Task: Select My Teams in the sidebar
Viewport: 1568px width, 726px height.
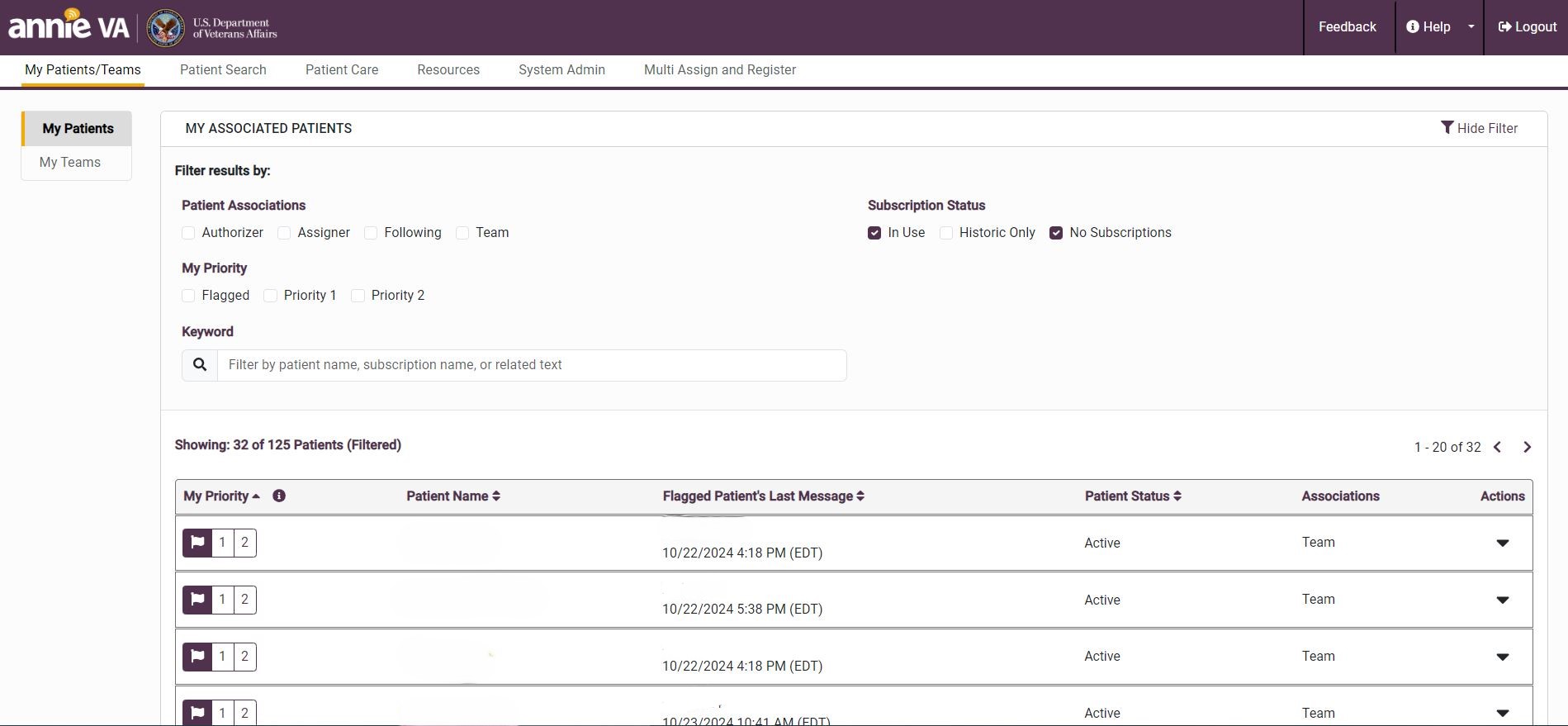Action: click(x=70, y=163)
